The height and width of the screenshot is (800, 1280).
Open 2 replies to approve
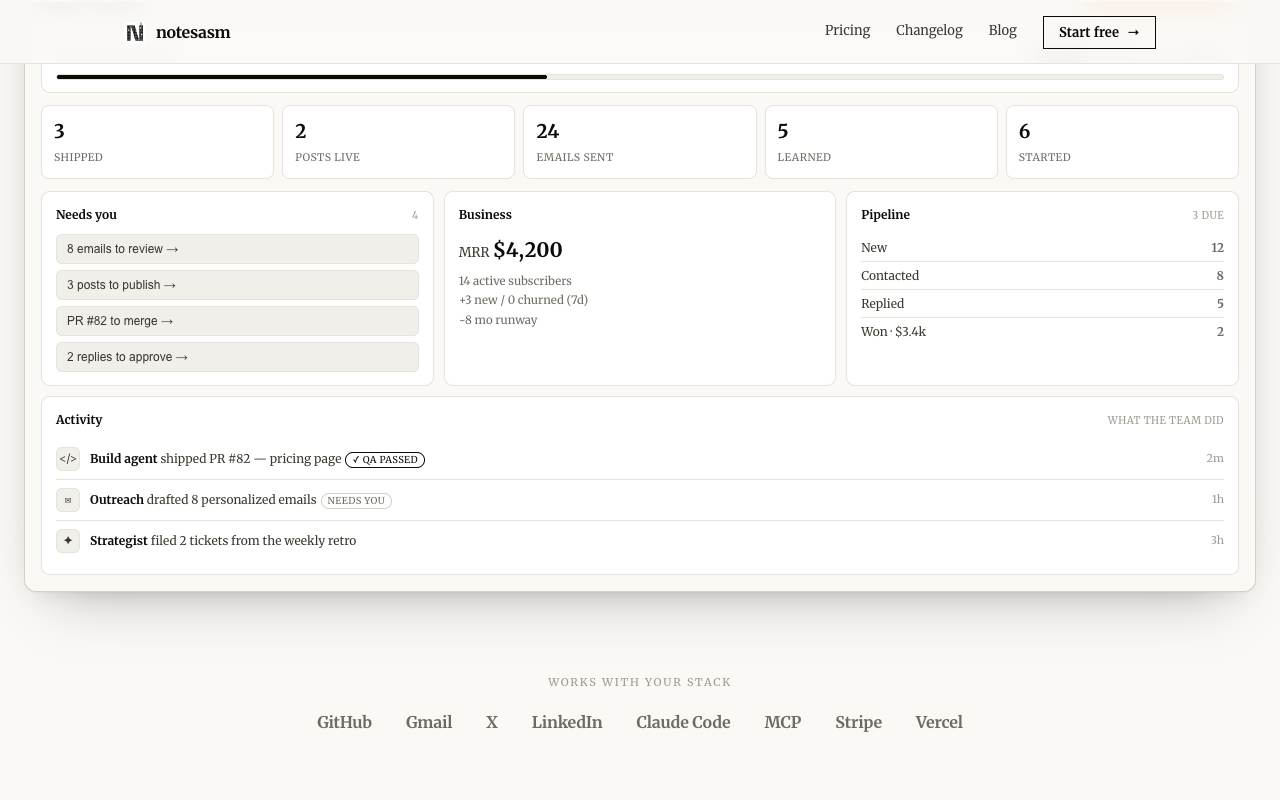(x=237, y=357)
